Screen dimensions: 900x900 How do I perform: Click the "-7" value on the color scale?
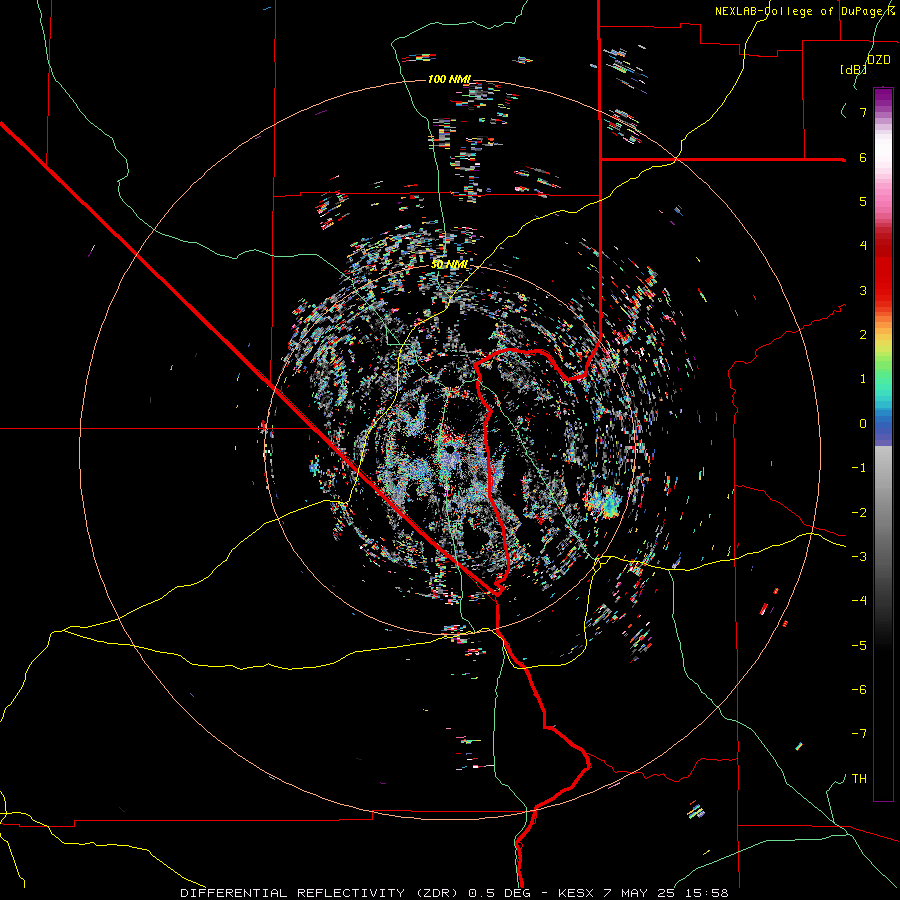click(x=859, y=734)
